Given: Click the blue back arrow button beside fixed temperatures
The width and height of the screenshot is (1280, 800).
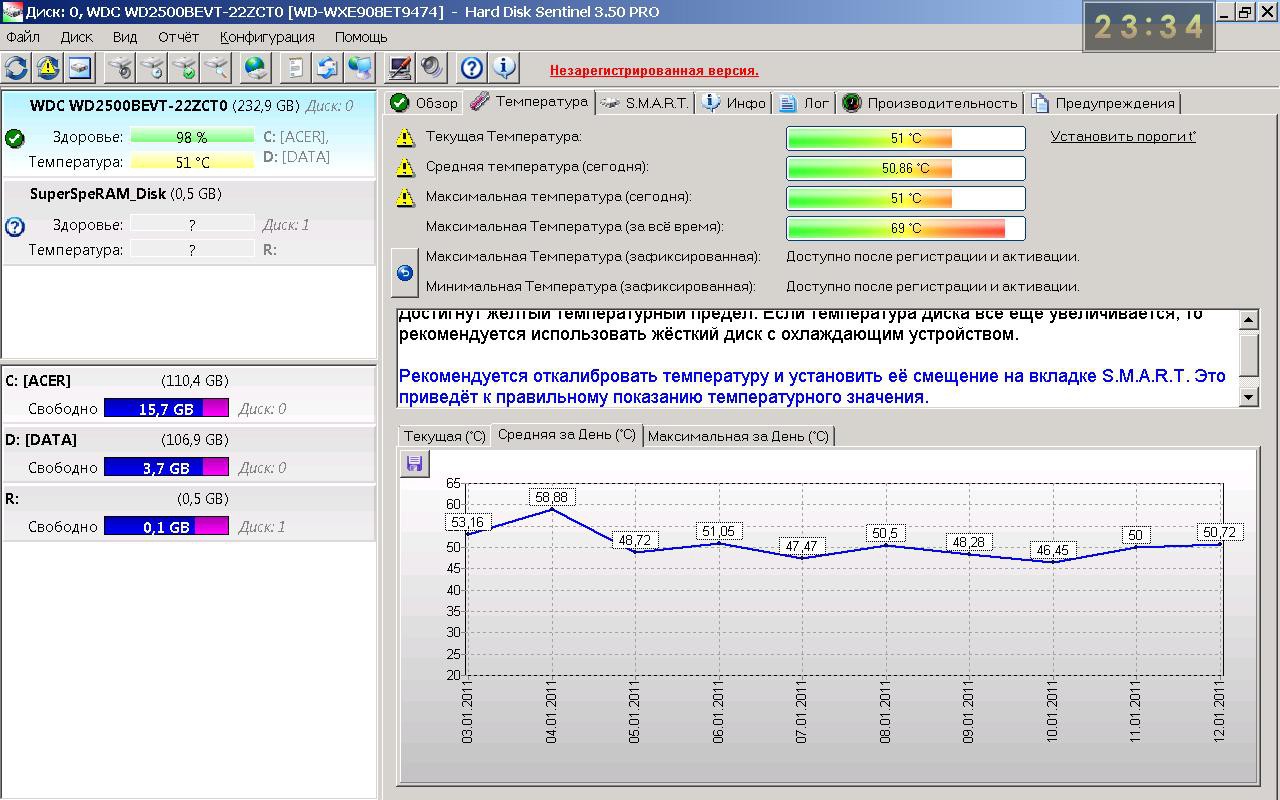Looking at the screenshot, I should pyautogui.click(x=405, y=272).
